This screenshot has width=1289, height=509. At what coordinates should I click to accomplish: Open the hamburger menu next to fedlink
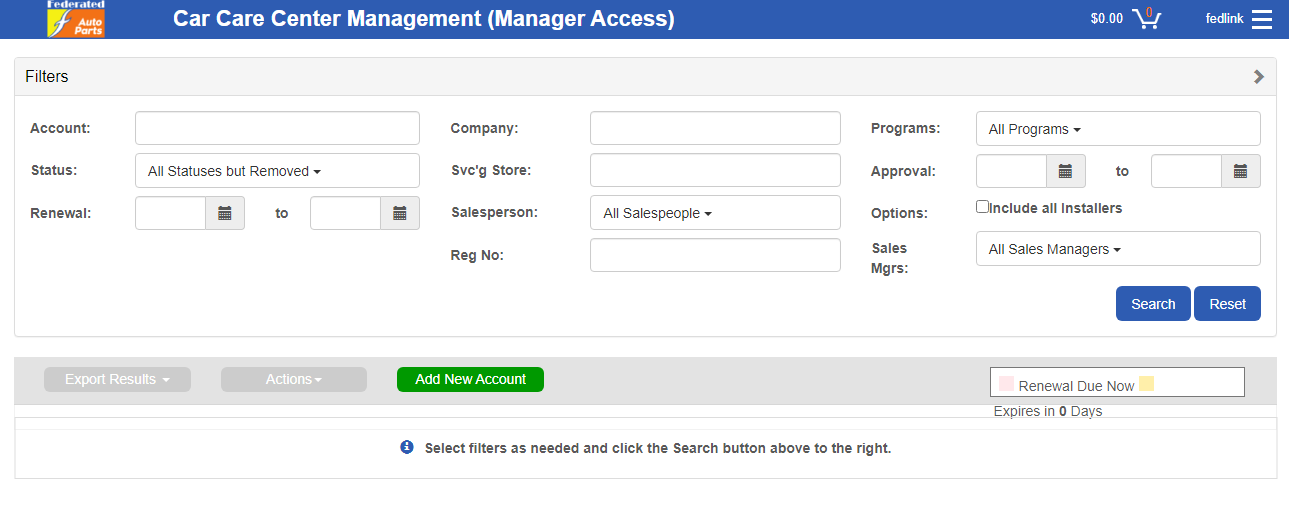tap(1261, 19)
